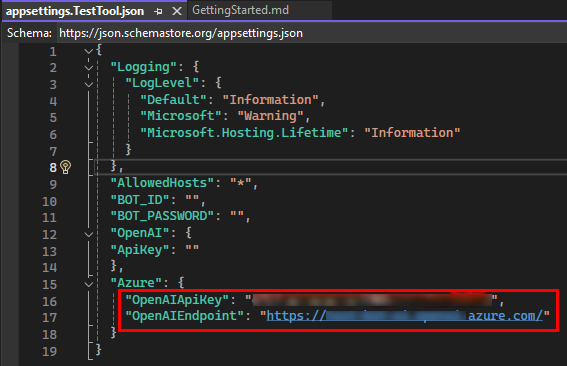Click the "Microsoft.Hosting.Lifetime" key
Image resolution: width=567 pixels, height=366 pixels.
click(244, 133)
